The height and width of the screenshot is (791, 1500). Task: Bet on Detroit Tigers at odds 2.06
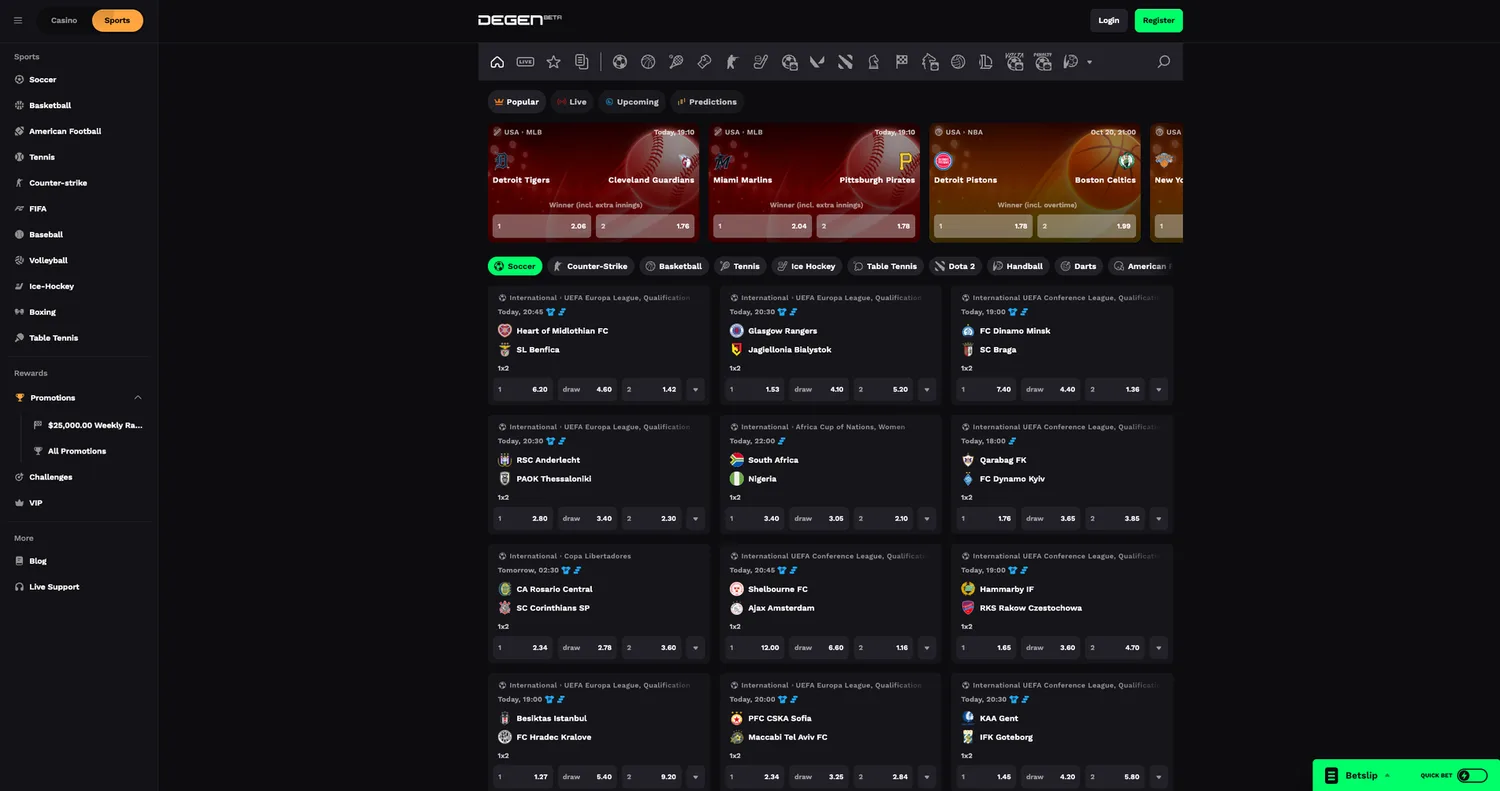[542, 226]
